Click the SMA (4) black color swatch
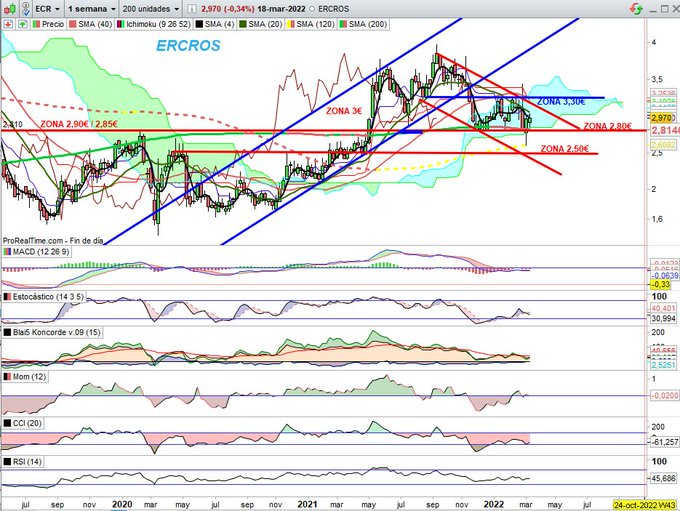This screenshot has height=511, width=680. [199, 24]
